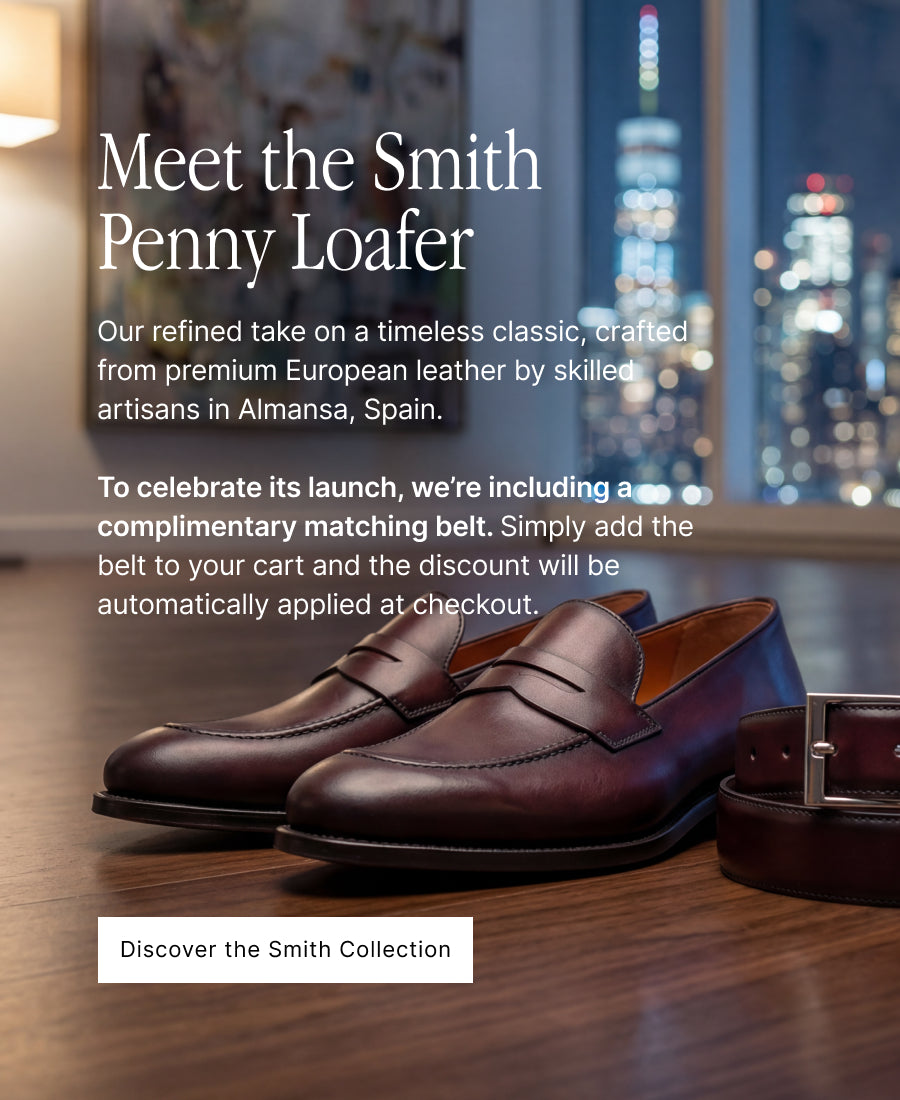Click the glowing wall lamp

27,75
